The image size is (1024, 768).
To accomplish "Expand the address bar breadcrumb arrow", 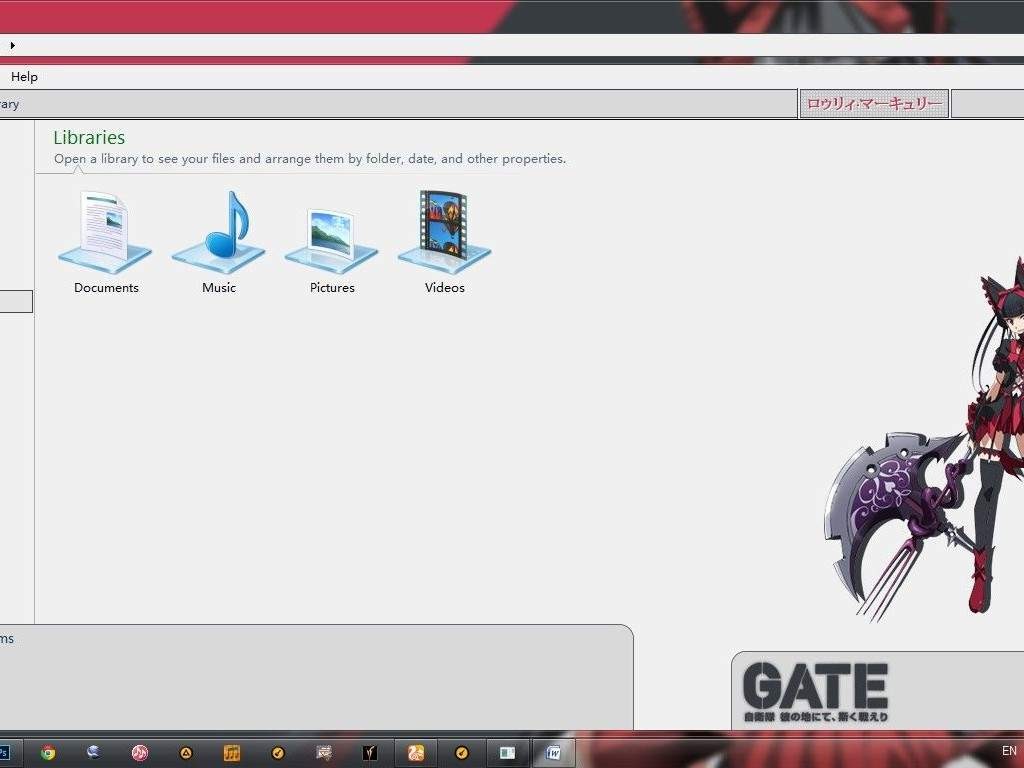I will [x=12, y=45].
